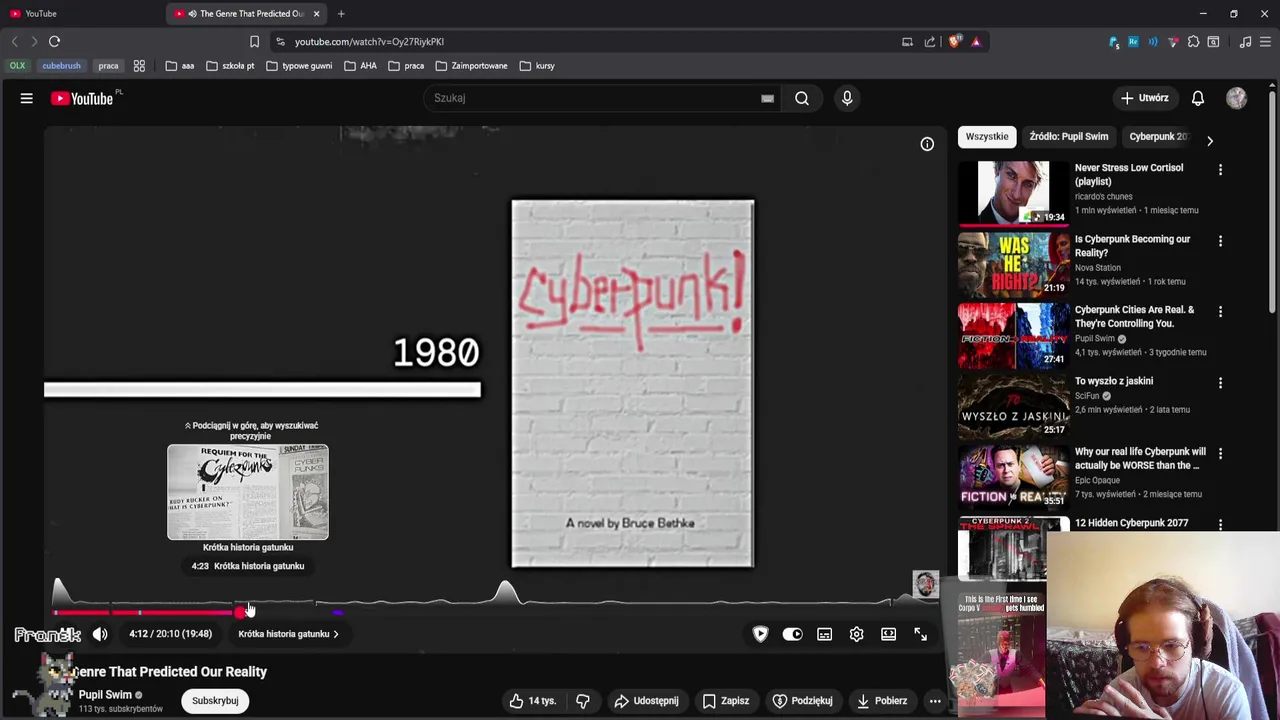1280x720 pixels.
Task: Open Never Stress Low Cortisol video thumbnail
Action: [1013, 193]
